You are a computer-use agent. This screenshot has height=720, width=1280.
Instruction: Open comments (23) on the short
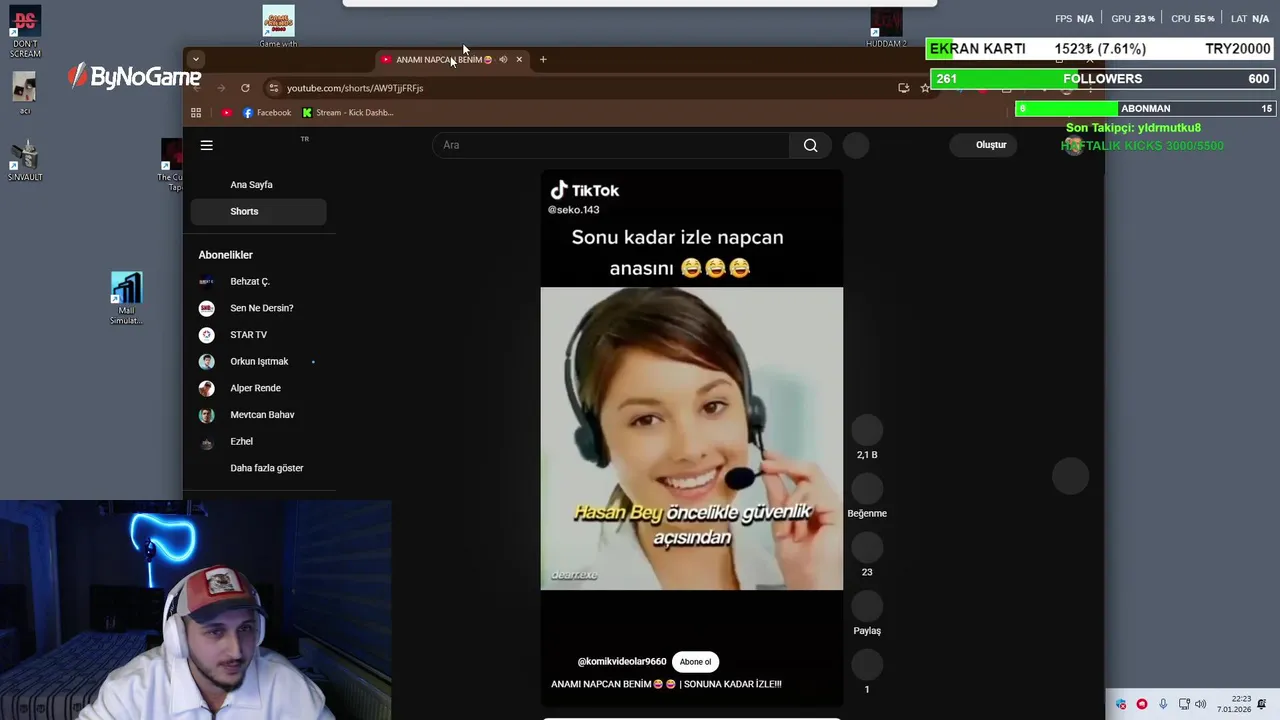(x=867, y=548)
